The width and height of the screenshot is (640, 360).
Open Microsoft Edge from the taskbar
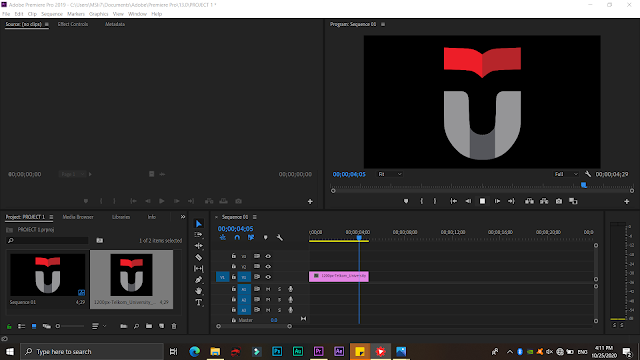[195, 351]
